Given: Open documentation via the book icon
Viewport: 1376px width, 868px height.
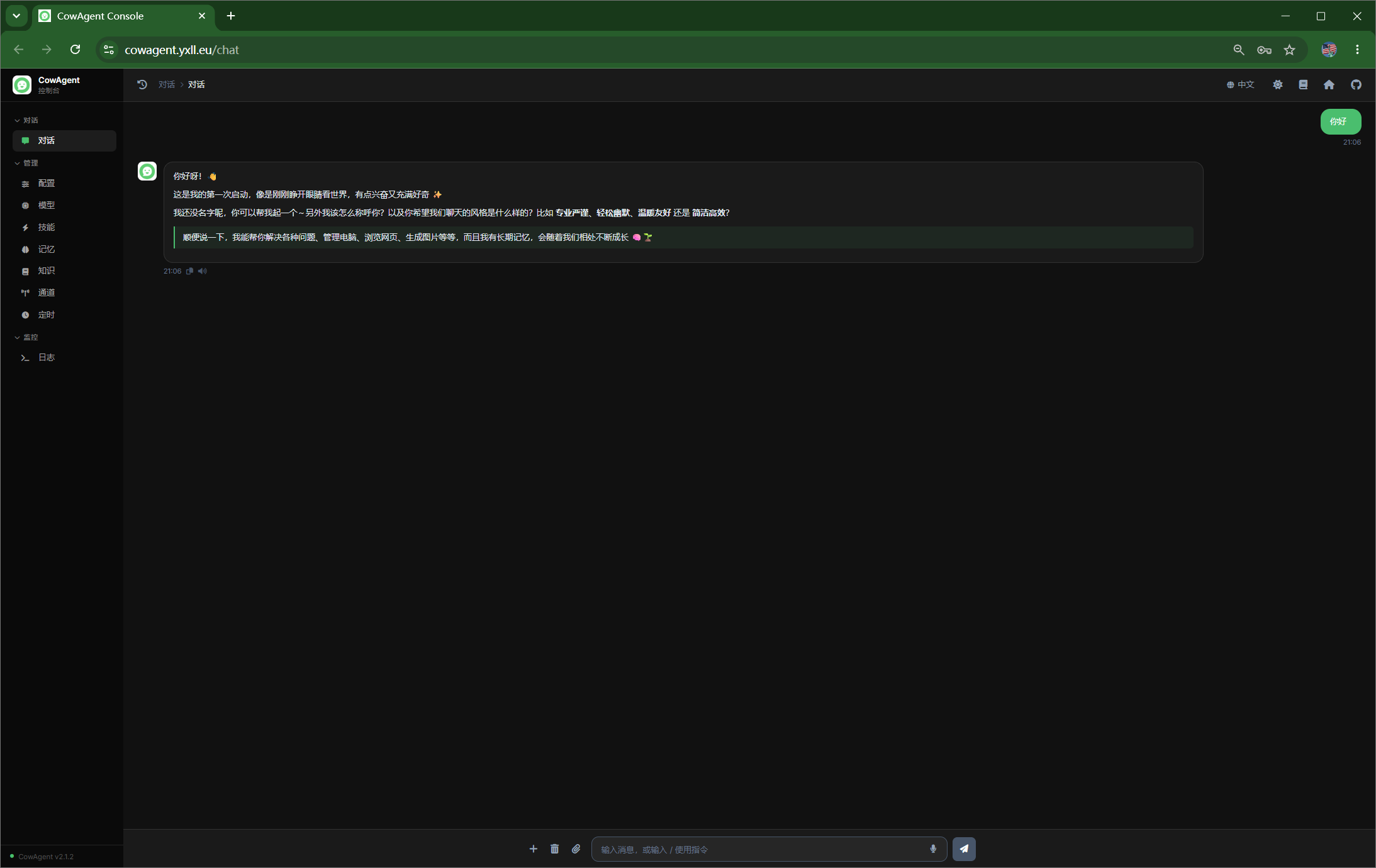Looking at the screenshot, I should click(x=1303, y=84).
